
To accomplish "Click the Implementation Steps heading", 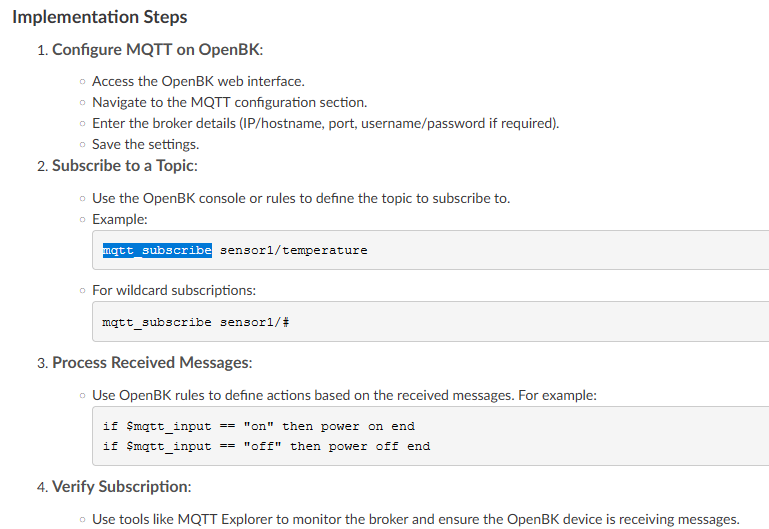I will [x=100, y=17].
